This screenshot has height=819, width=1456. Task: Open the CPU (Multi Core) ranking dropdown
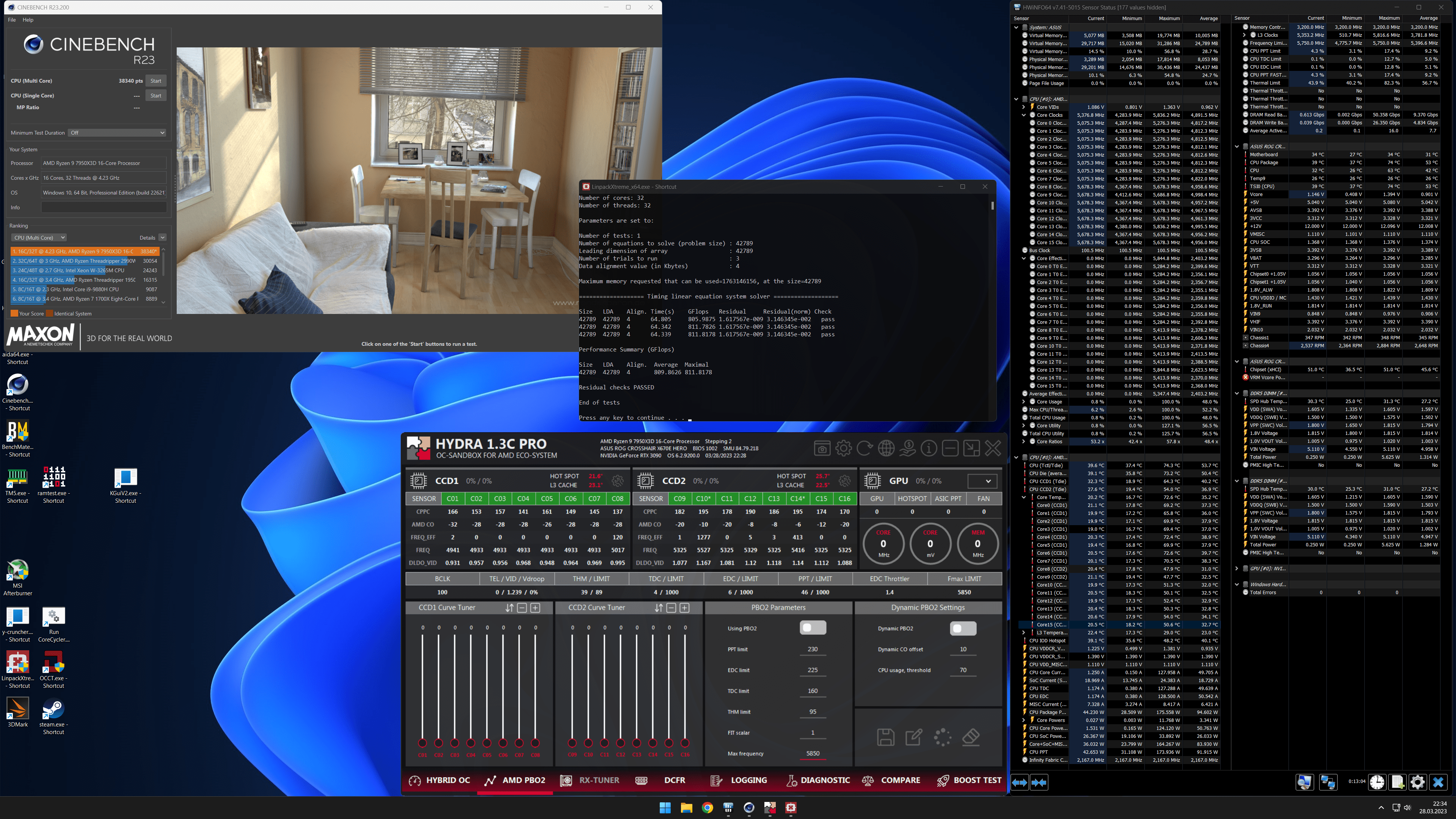pyautogui.click(x=39, y=237)
